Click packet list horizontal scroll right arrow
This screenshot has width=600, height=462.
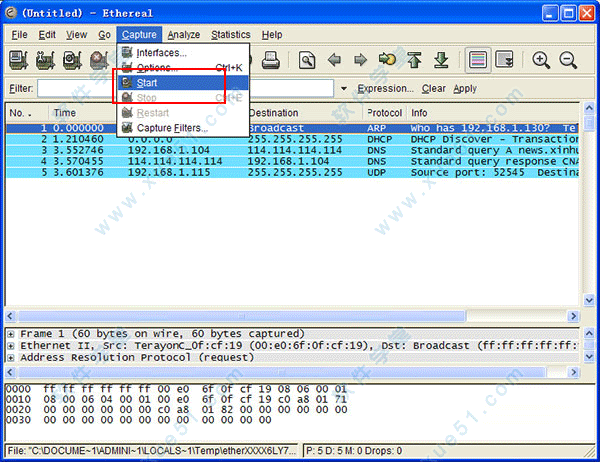[573, 316]
